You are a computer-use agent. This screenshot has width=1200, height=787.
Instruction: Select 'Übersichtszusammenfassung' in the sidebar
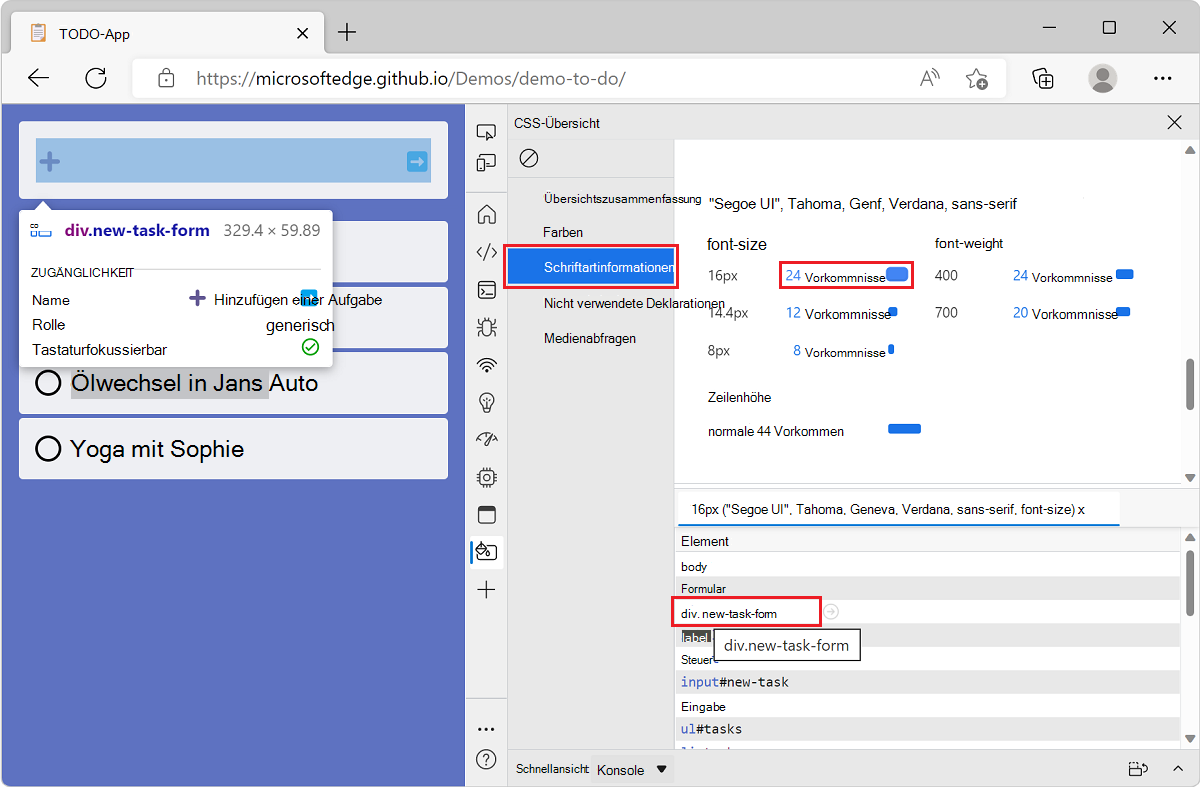[x=600, y=199]
